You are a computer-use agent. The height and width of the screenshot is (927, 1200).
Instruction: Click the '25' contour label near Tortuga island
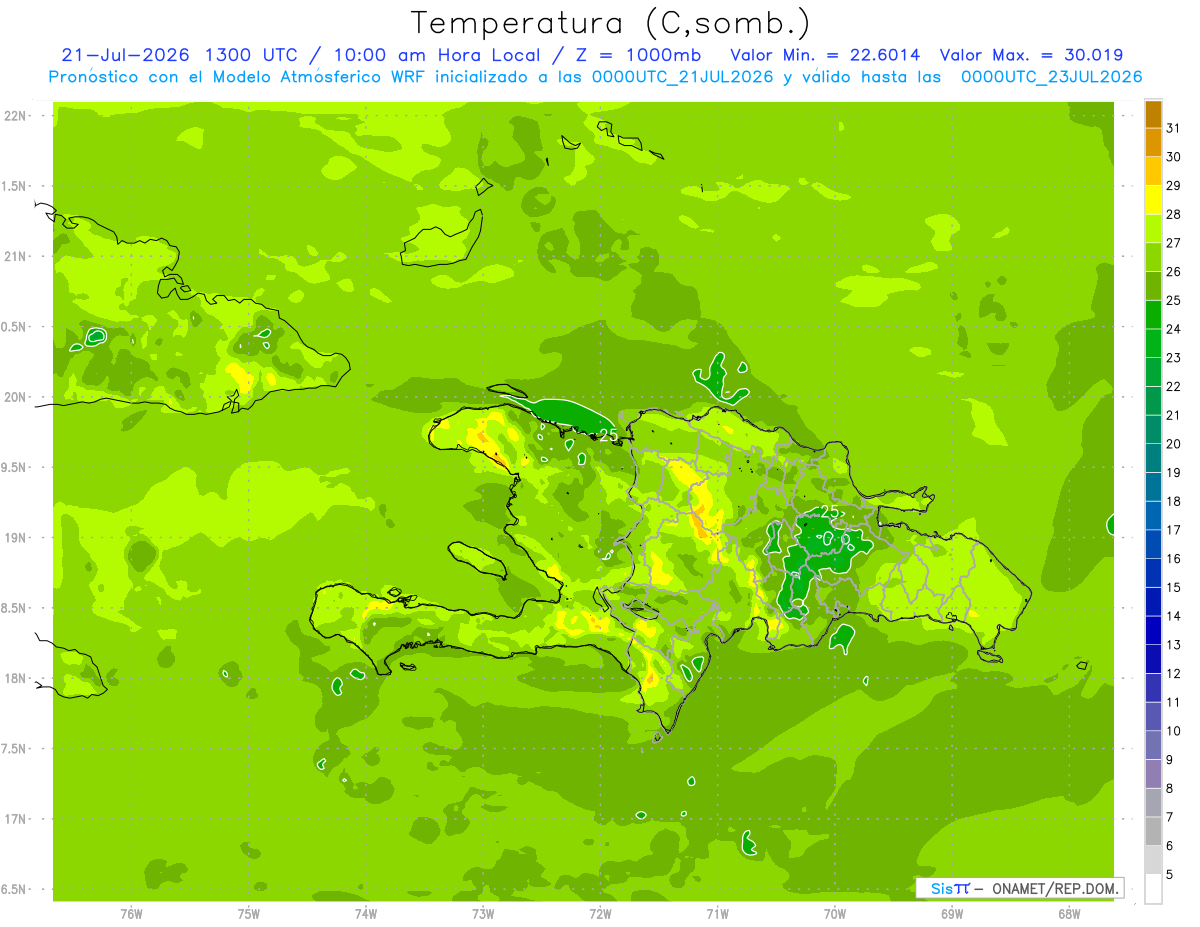coord(608,435)
